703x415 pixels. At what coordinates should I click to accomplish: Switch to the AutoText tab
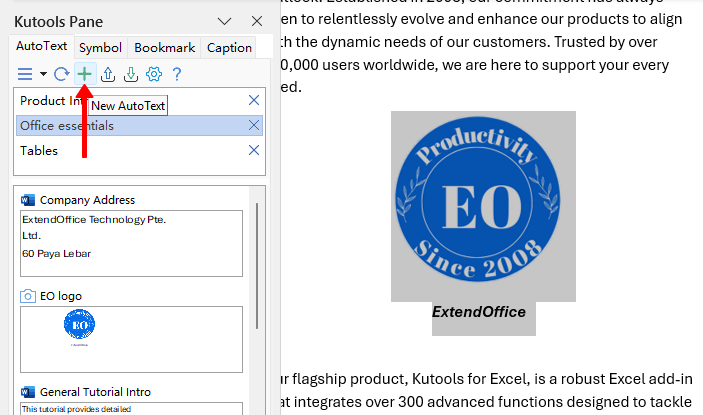[41, 46]
